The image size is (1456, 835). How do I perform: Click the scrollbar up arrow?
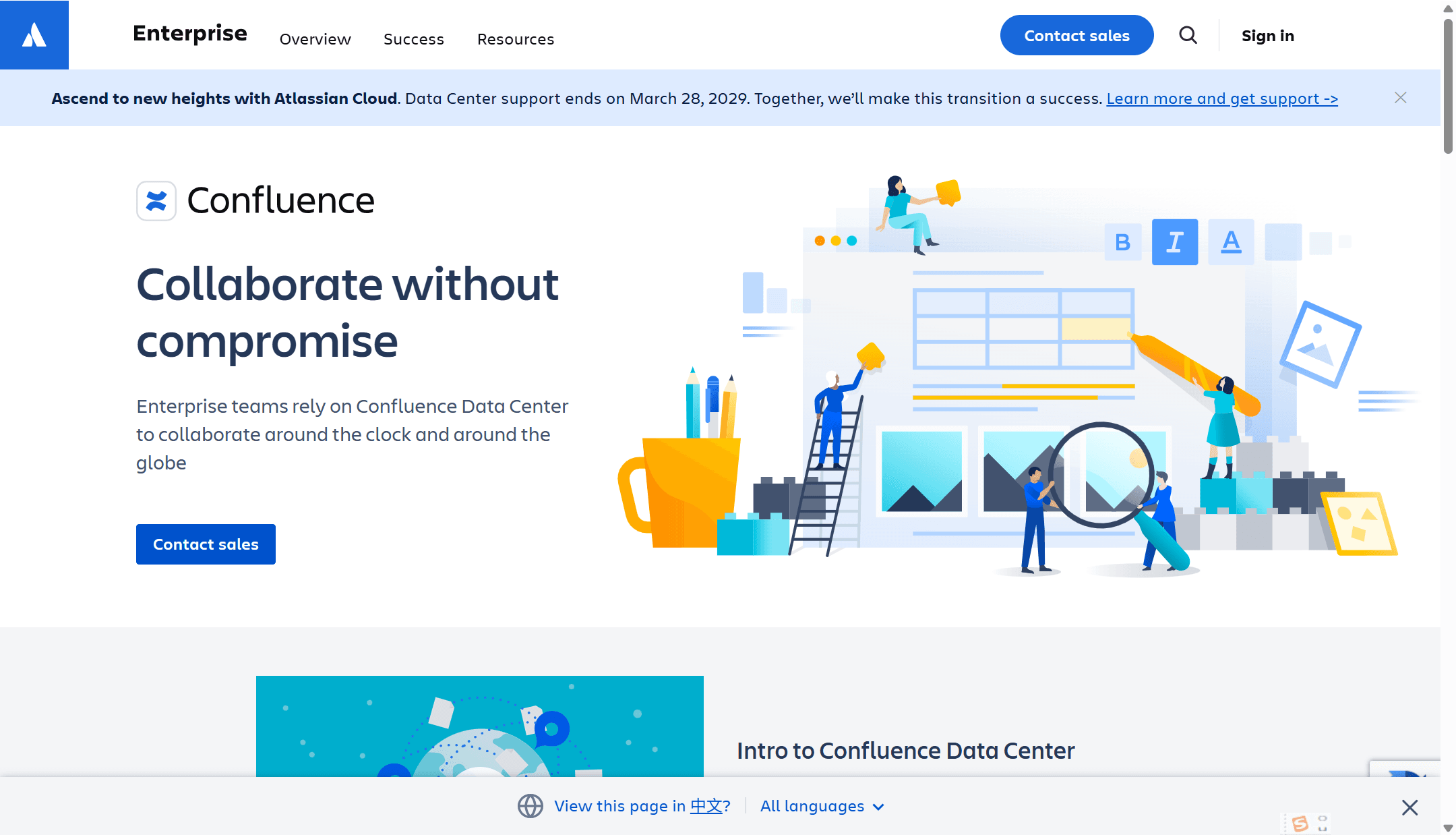(1448, 8)
